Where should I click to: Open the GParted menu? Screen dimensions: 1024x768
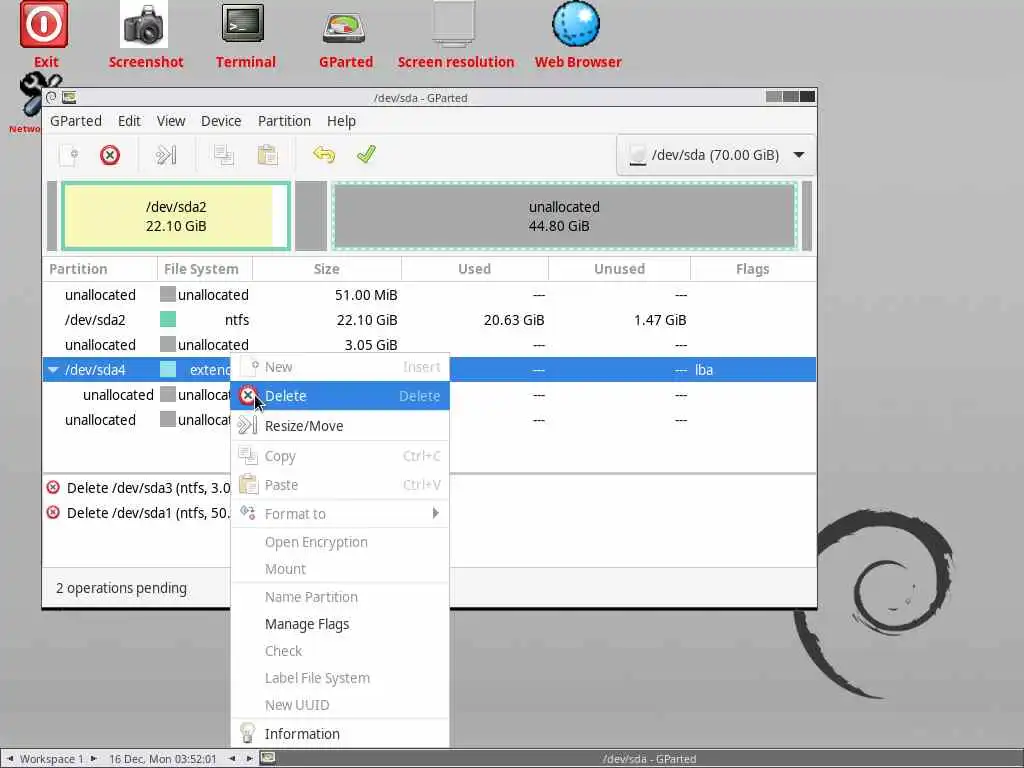point(76,121)
